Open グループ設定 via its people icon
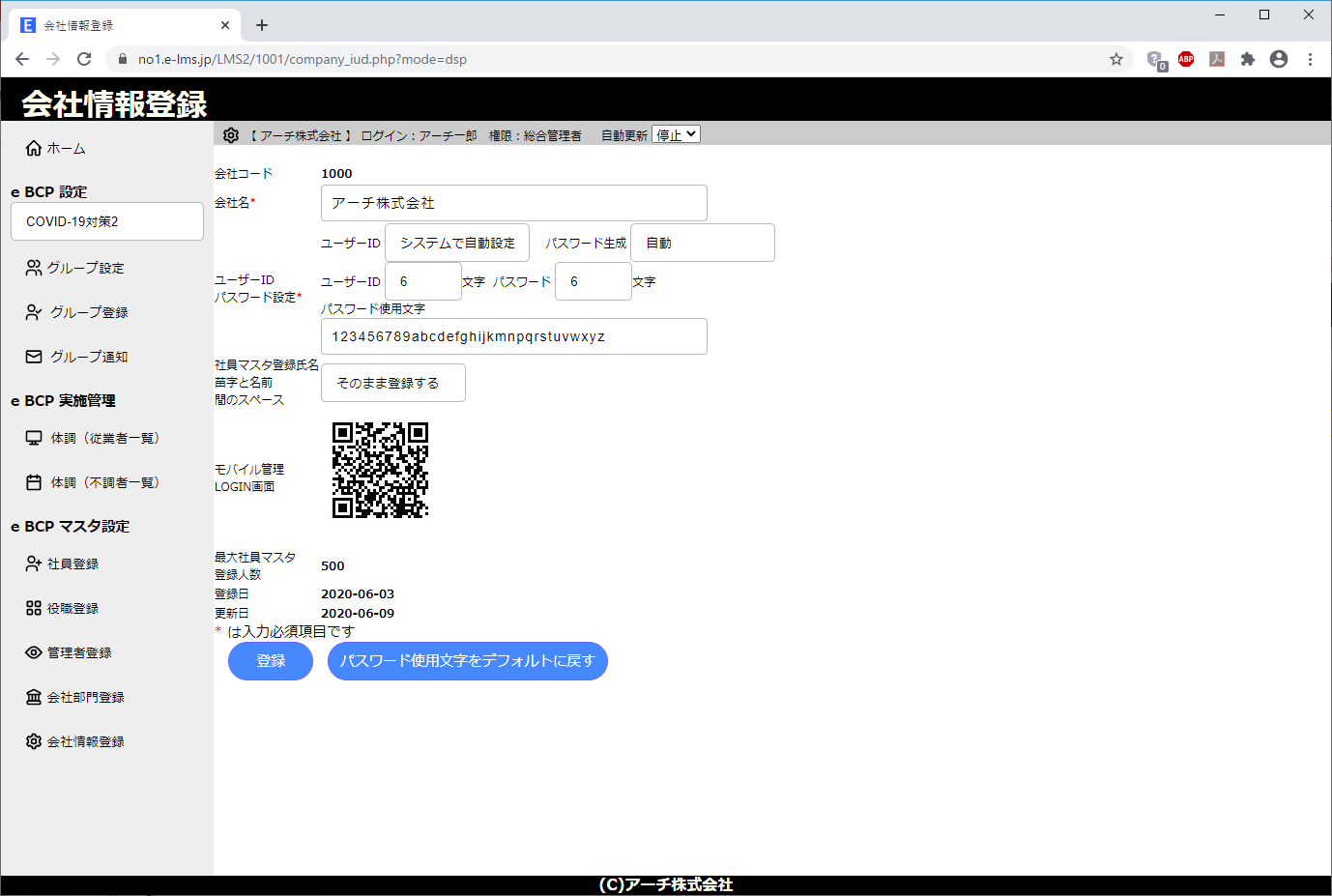Viewport: 1332px width, 896px height. pyautogui.click(x=34, y=268)
